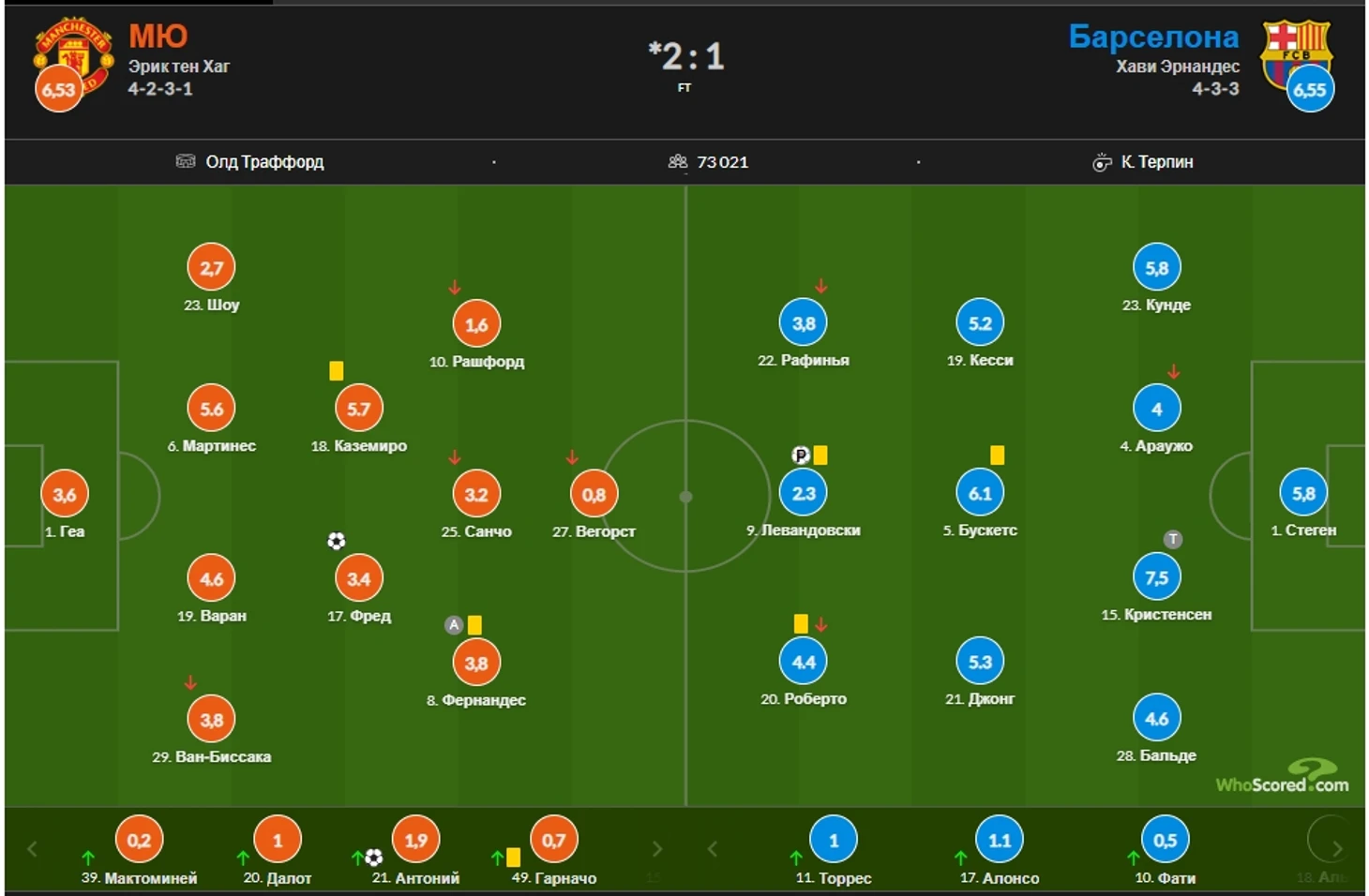The width and height of the screenshot is (1369, 896).
Task: Click the WhoScored.com logo watermark
Action: pos(1282,777)
